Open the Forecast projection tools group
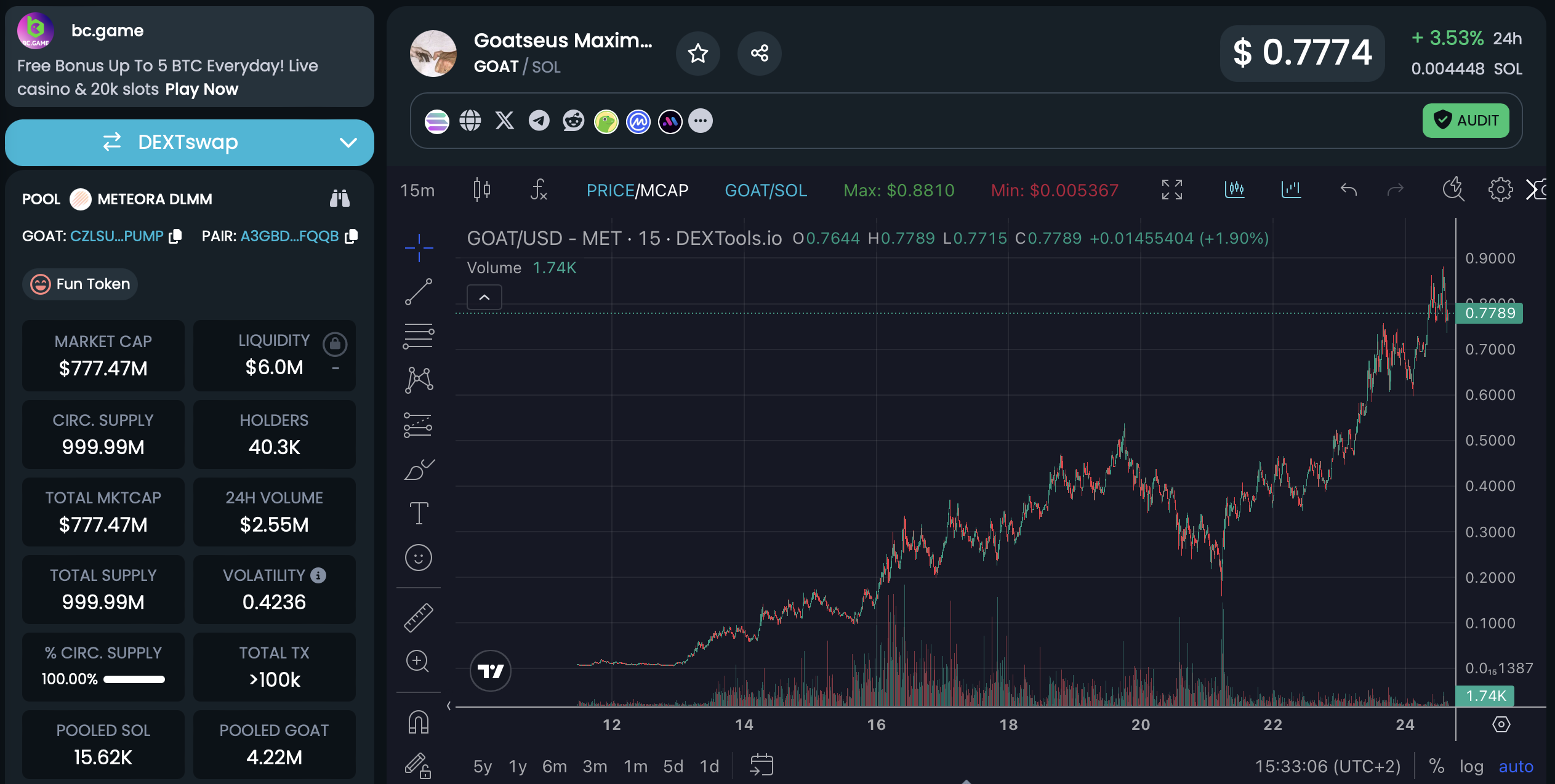Viewport: 1555px width, 784px height. 419,425
